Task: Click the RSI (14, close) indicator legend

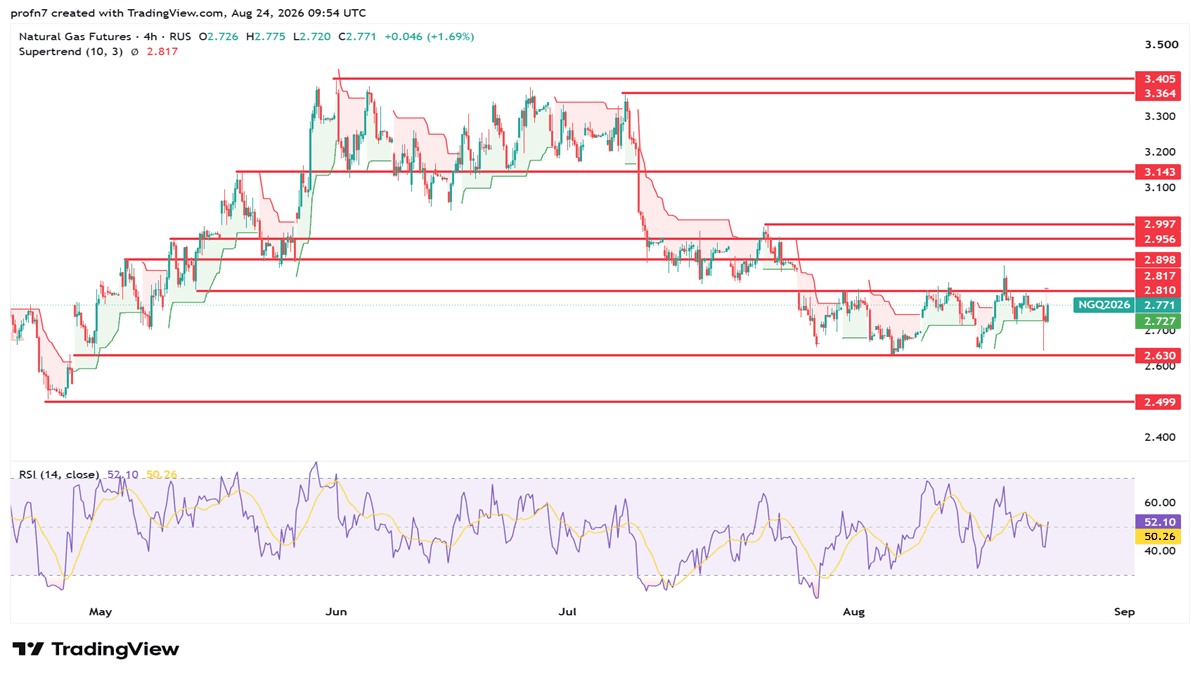Action: [x=59, y=474]
